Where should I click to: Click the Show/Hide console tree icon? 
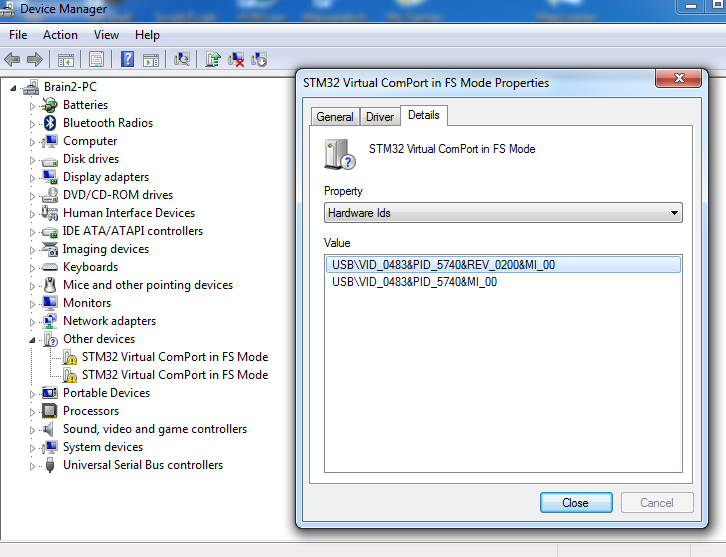click(x=65, y=60)
